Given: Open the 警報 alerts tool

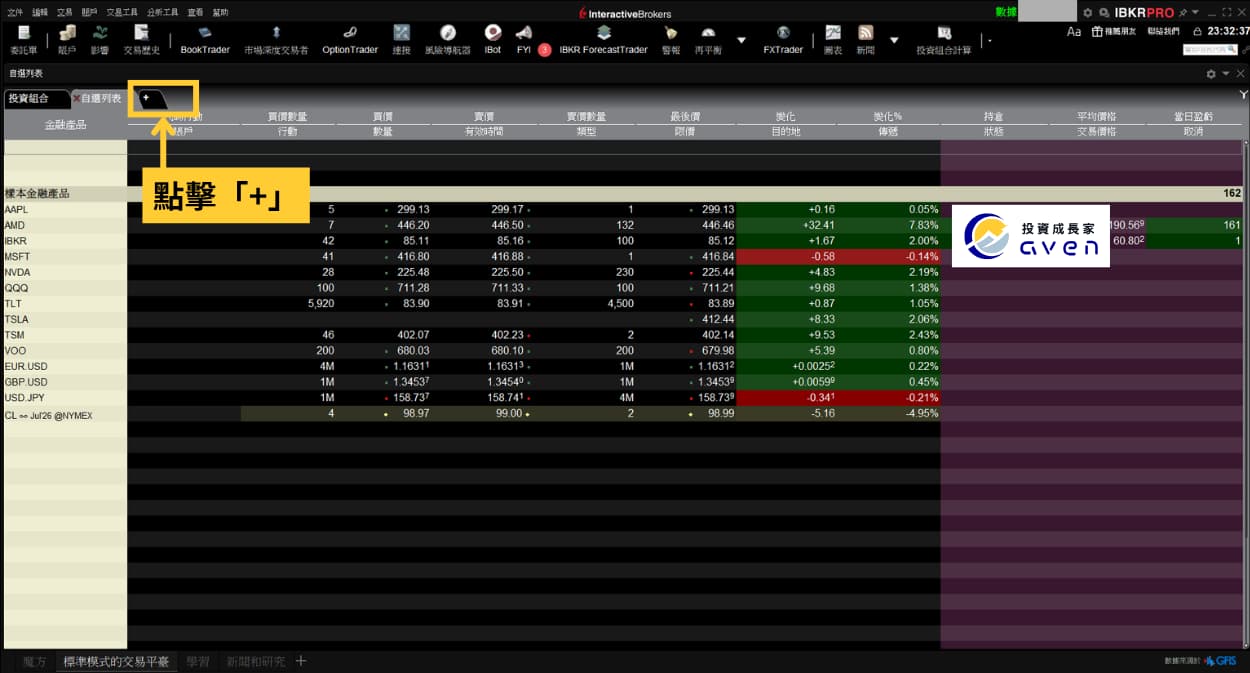Looking at the screenshot, I should [x=670, y=40].
